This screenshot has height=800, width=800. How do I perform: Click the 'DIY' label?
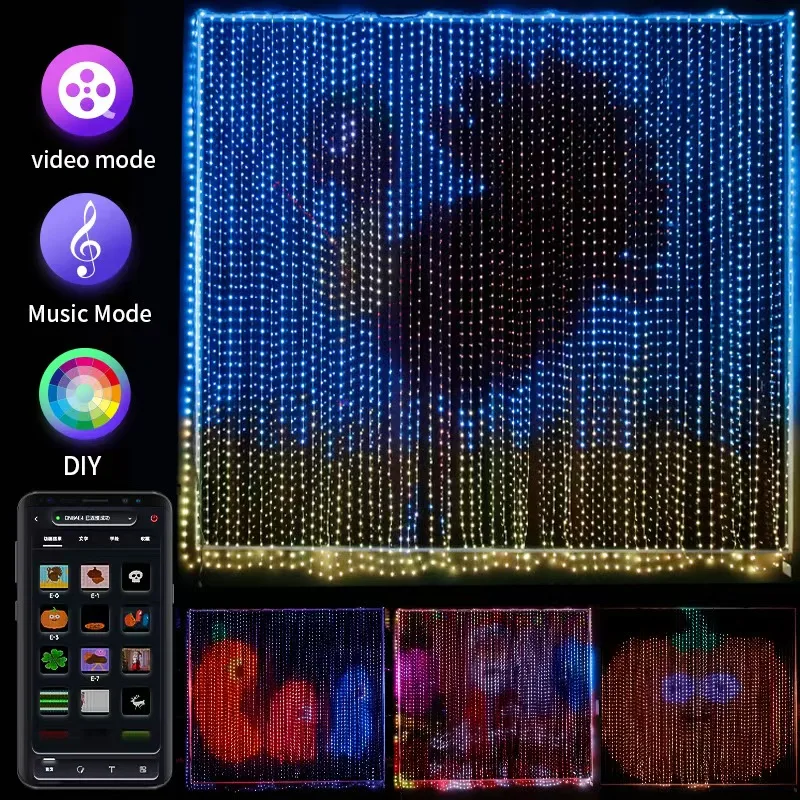coord(83,466)
